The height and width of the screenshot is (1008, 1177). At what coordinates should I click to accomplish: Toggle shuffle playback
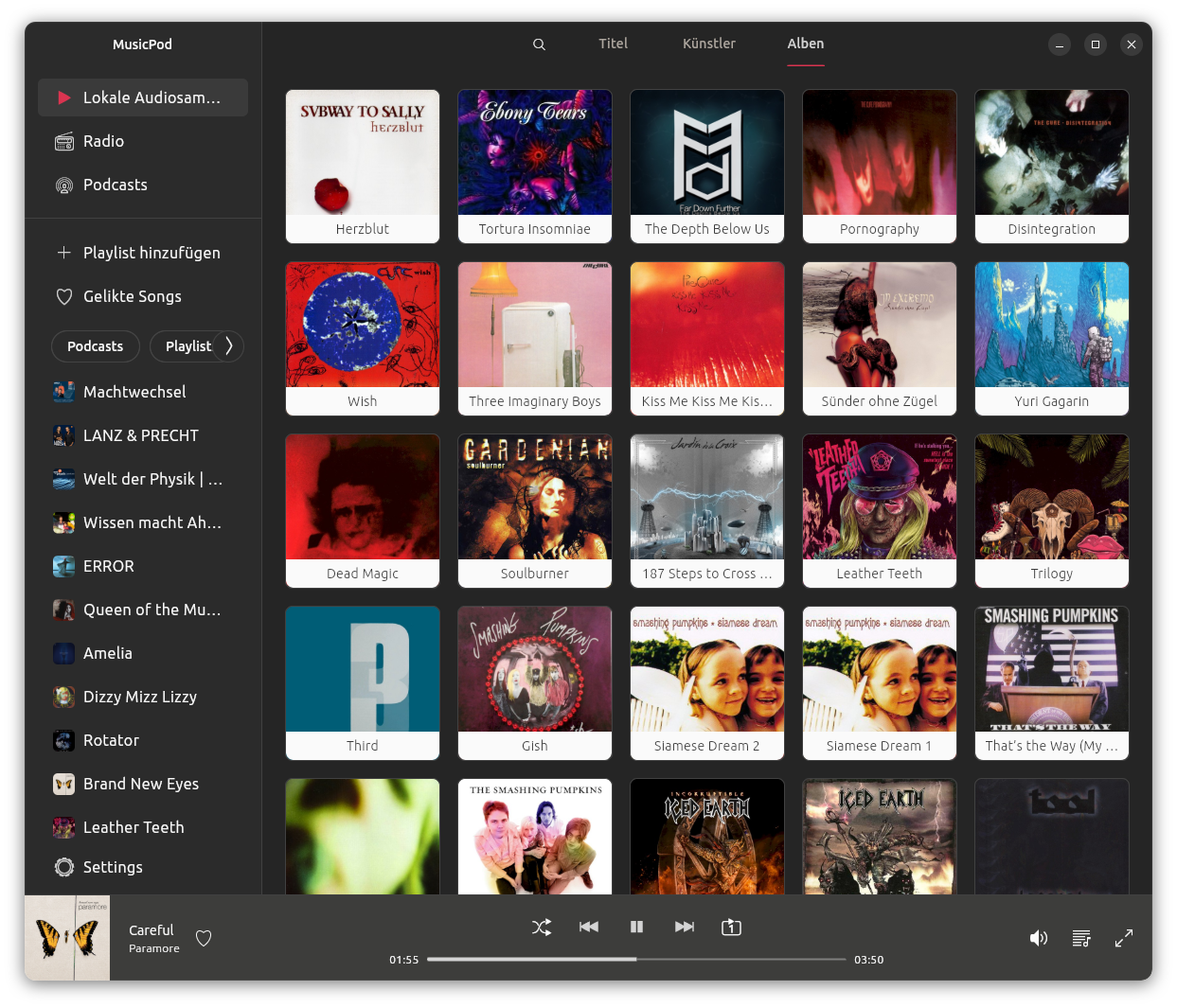pos(542,927)
